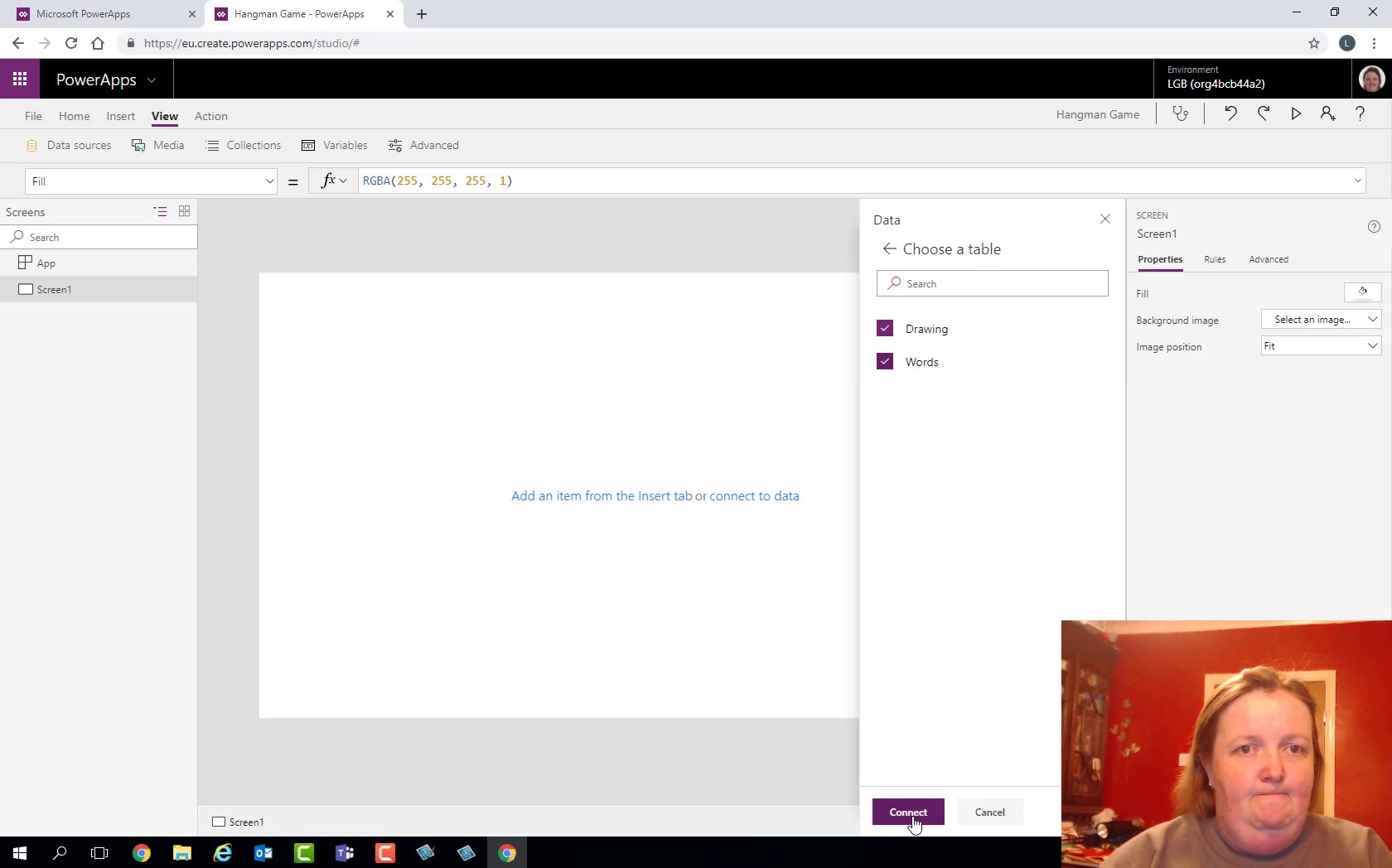Follow the connect to data link
The image size is (1392, 868).
click(754, 496)
